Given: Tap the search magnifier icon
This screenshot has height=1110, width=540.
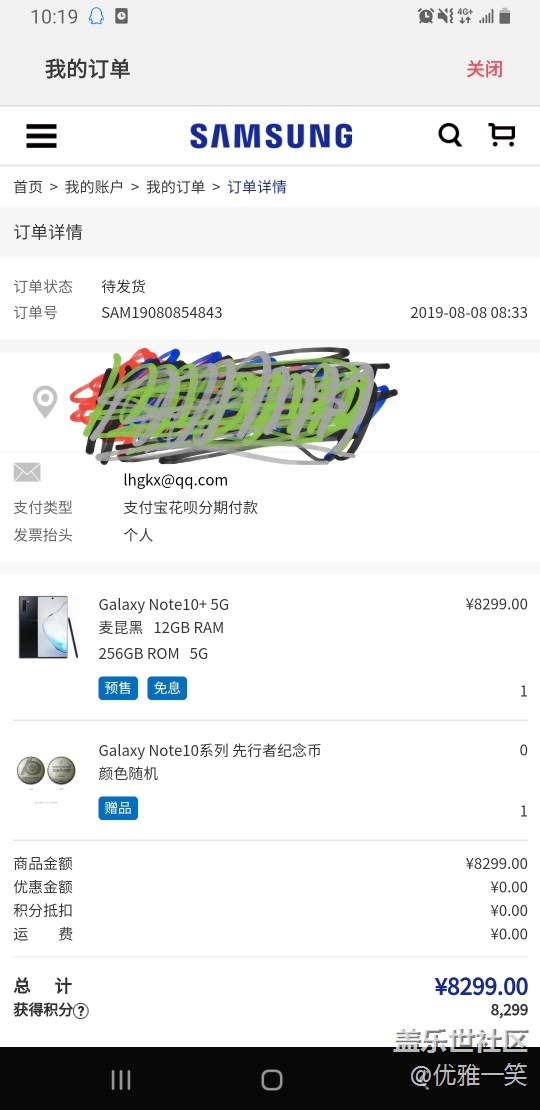Looking at the screenshot, I should [449, 135].
